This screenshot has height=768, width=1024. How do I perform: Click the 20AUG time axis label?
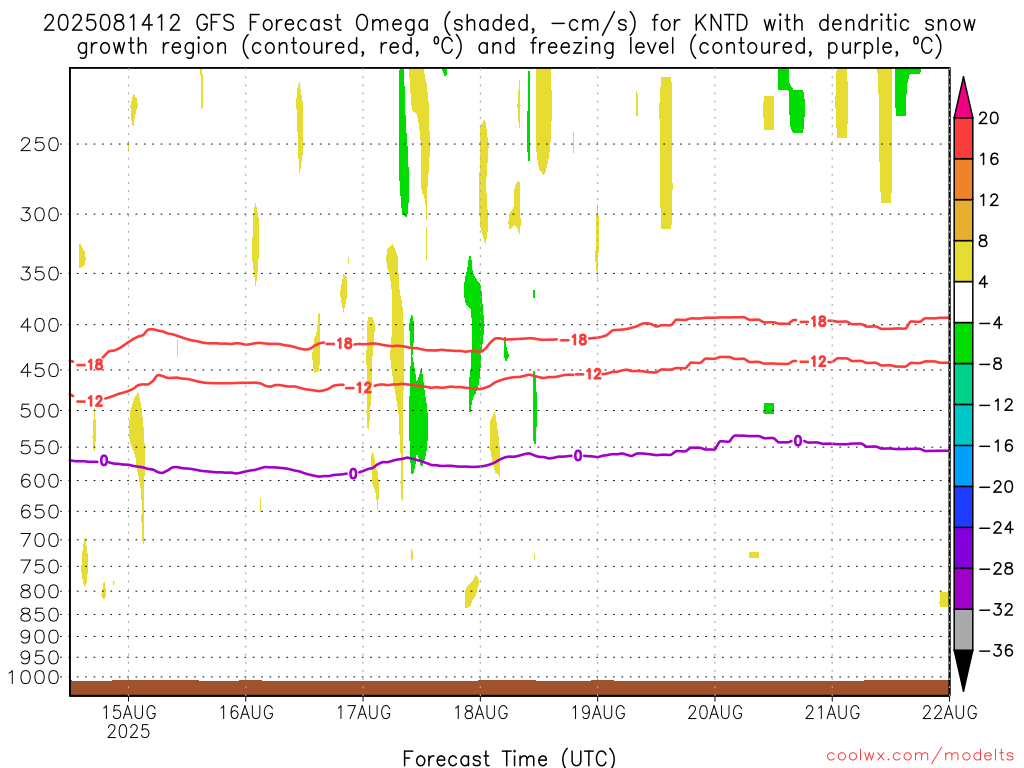click(715, 712)
